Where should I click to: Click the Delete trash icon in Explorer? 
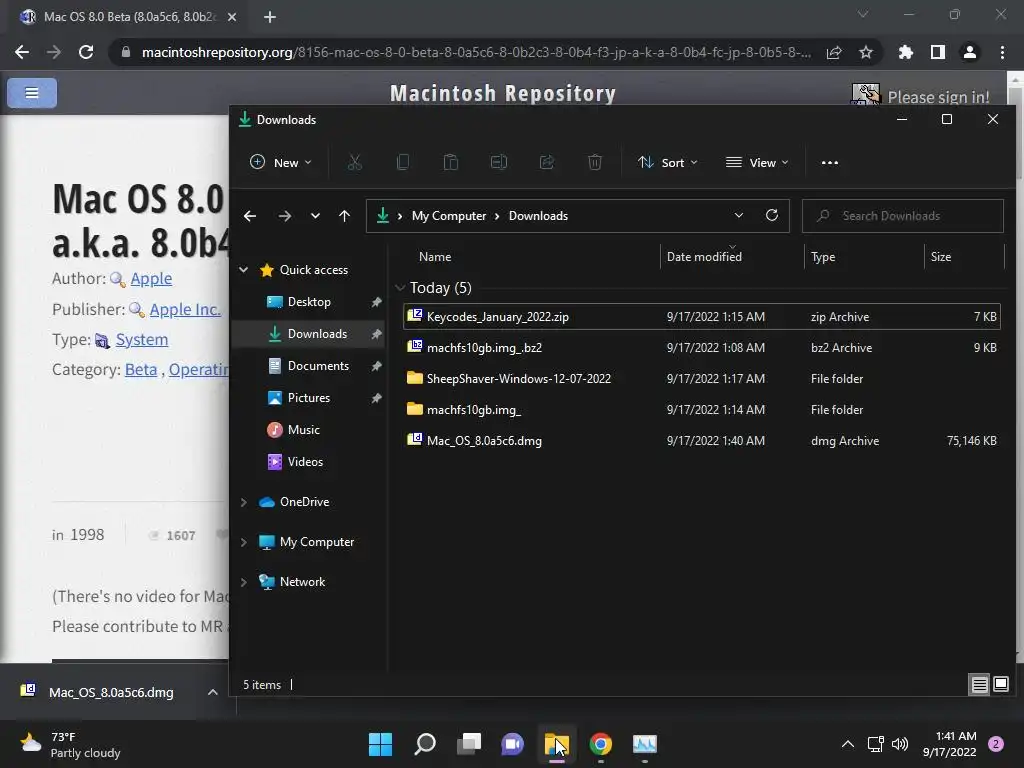[x=594, y=163]
